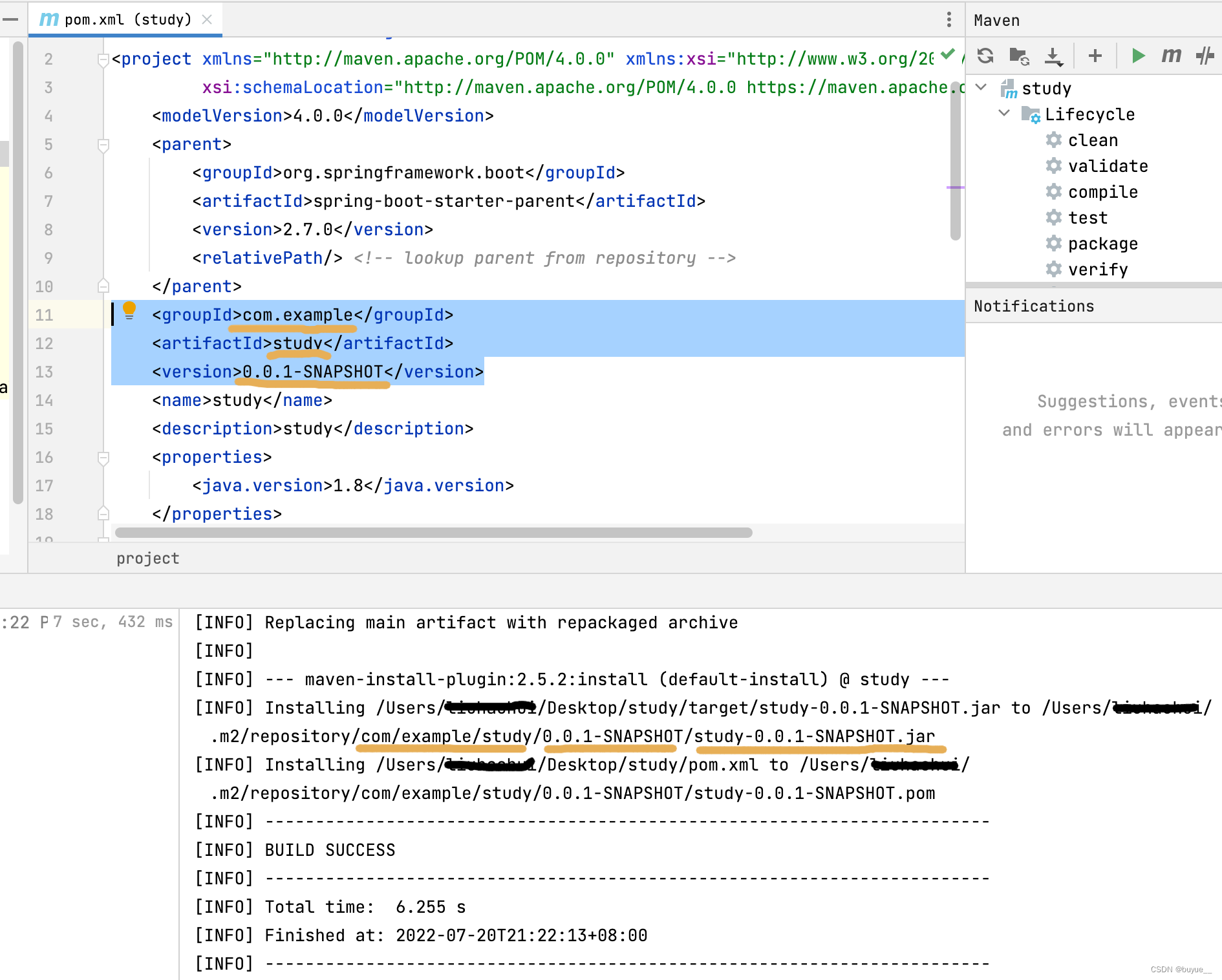Click the description study line
Screen dimensions: 1222x980
[x=313, y=429]
